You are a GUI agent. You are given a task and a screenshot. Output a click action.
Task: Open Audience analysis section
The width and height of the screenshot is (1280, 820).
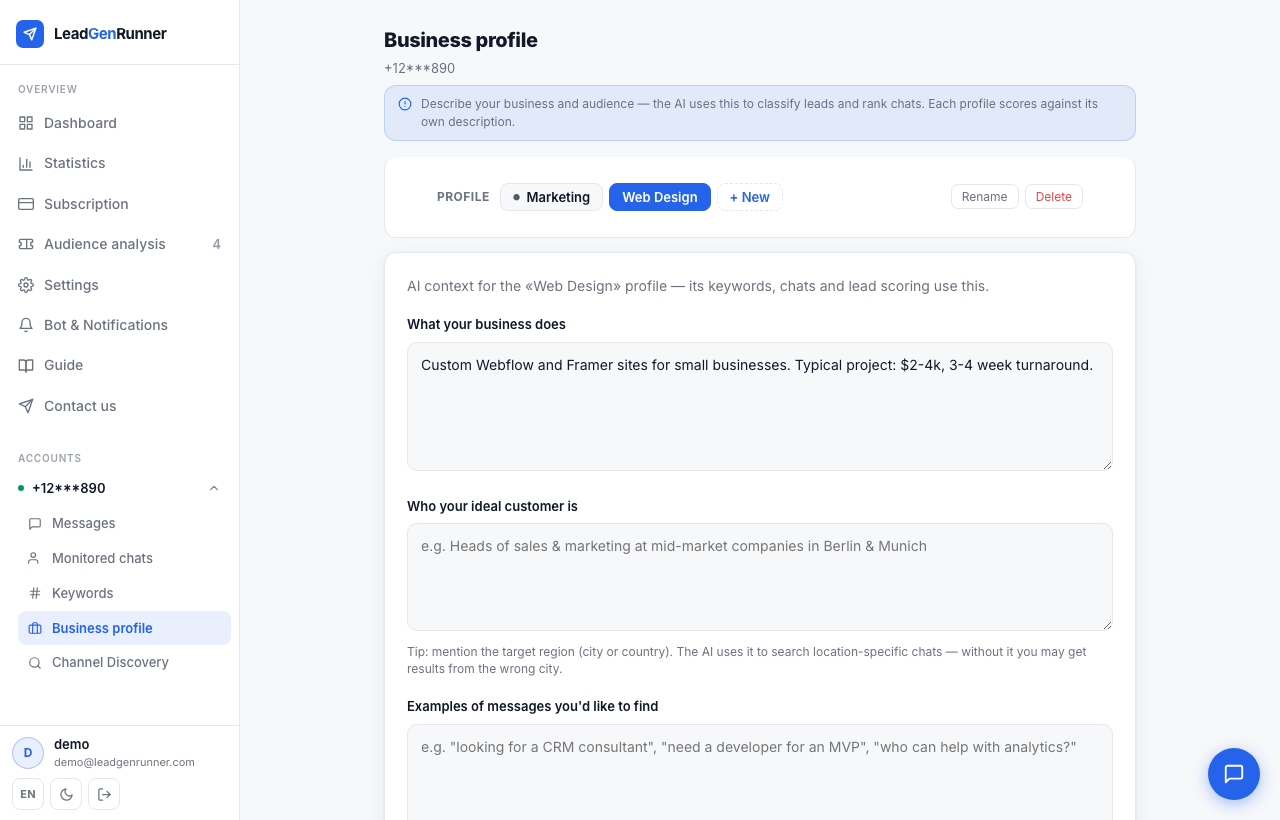click(x=119, y=244)
